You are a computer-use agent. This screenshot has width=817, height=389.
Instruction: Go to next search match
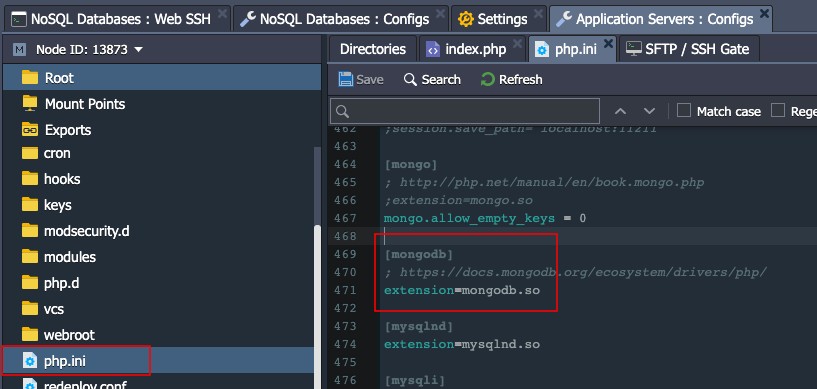click(x=649, y=111)
